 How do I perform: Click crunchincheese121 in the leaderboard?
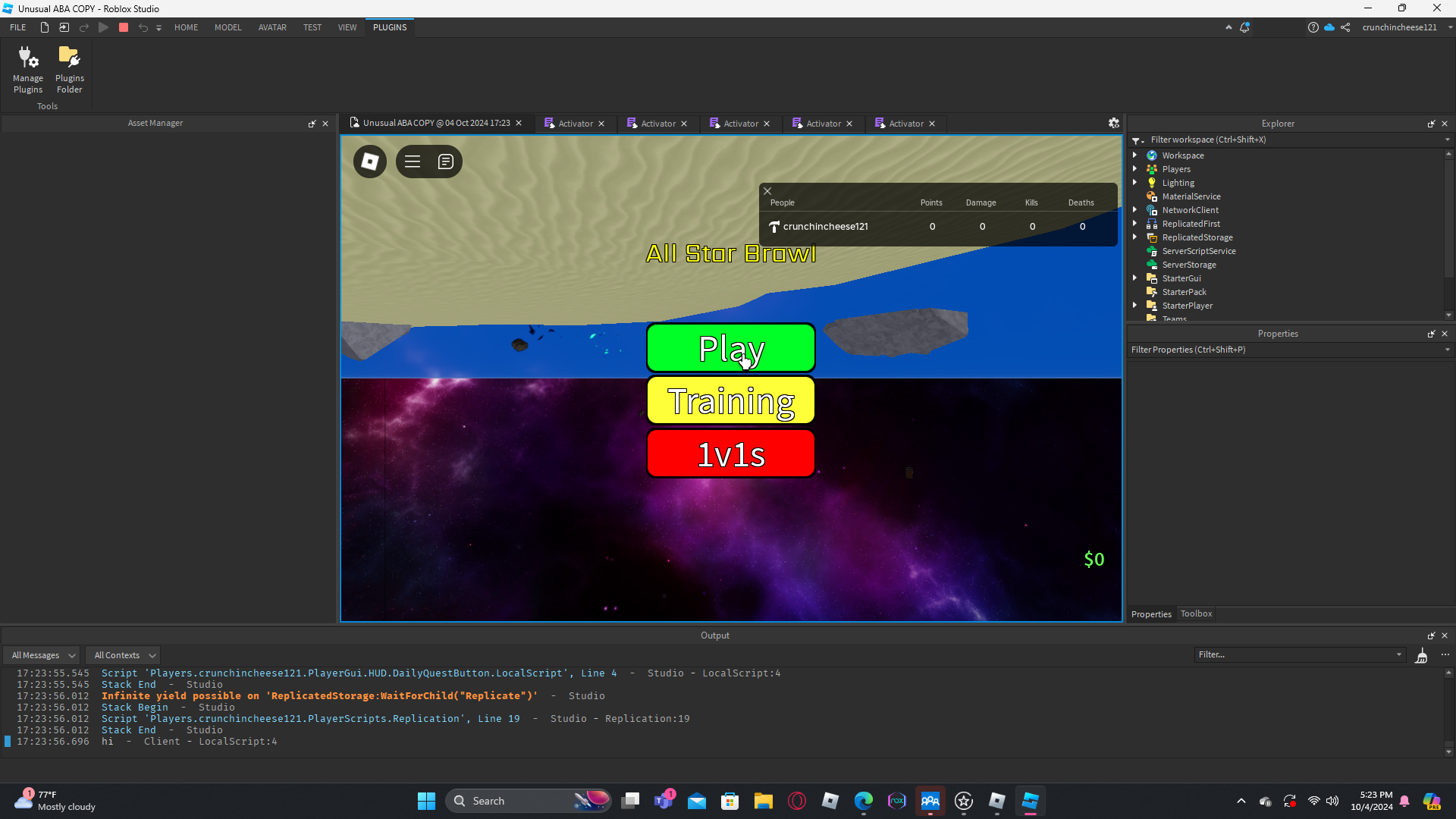point(826,227)
